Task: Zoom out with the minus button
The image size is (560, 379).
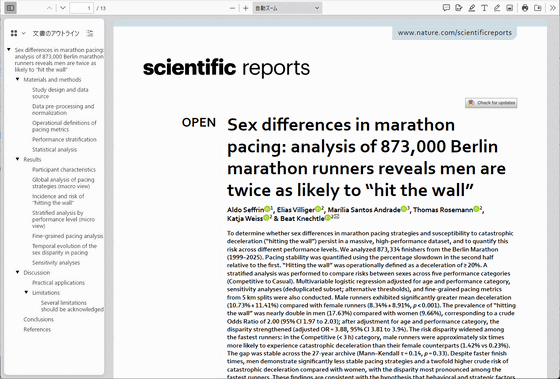Action: tap(232, 8)
